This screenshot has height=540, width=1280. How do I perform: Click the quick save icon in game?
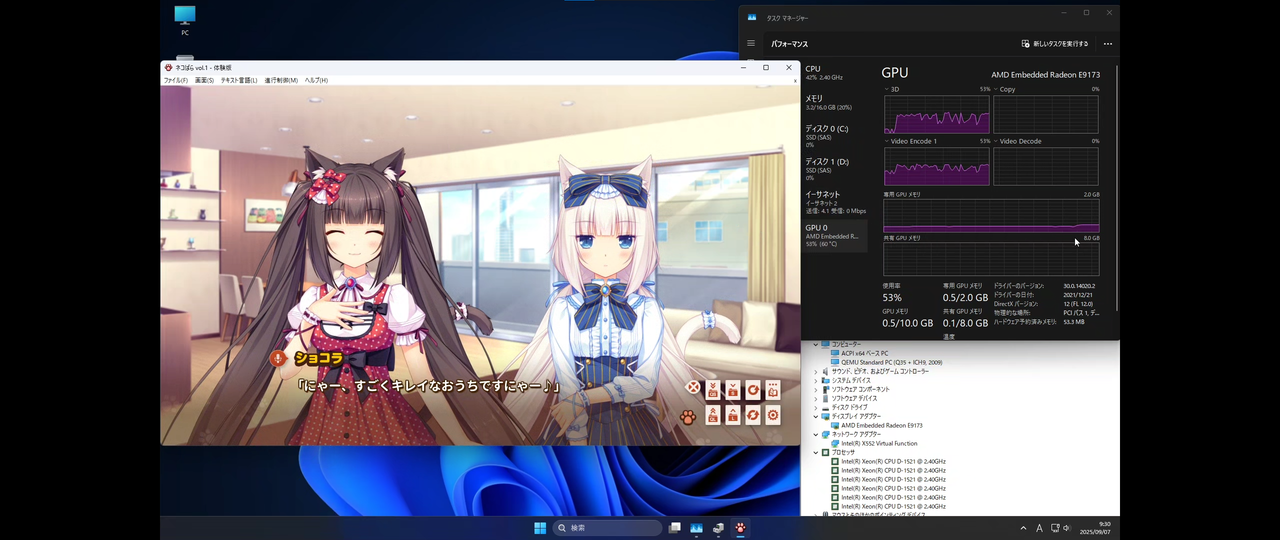[x=713, y=389]
